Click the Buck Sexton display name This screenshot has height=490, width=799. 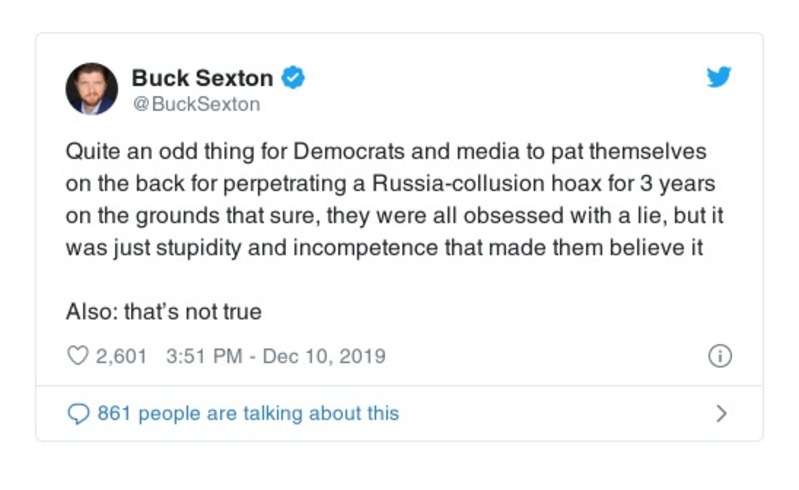point(201,77)
